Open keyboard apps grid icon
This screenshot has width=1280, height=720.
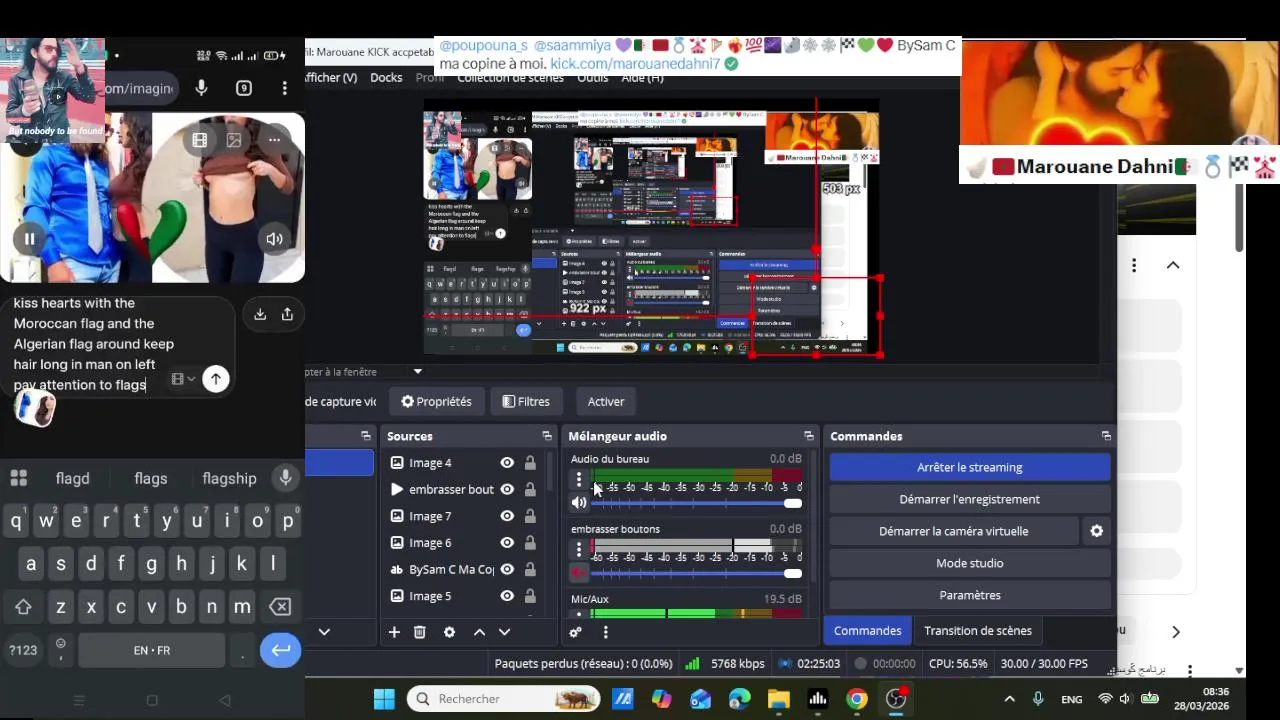coord(18,478)
